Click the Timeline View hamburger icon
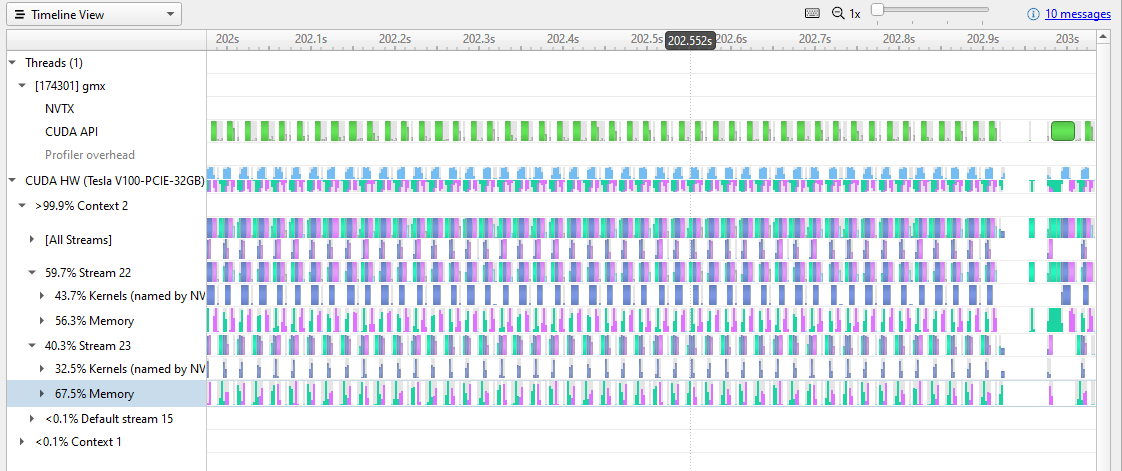The image size is (1122, 471). point(20,14)
